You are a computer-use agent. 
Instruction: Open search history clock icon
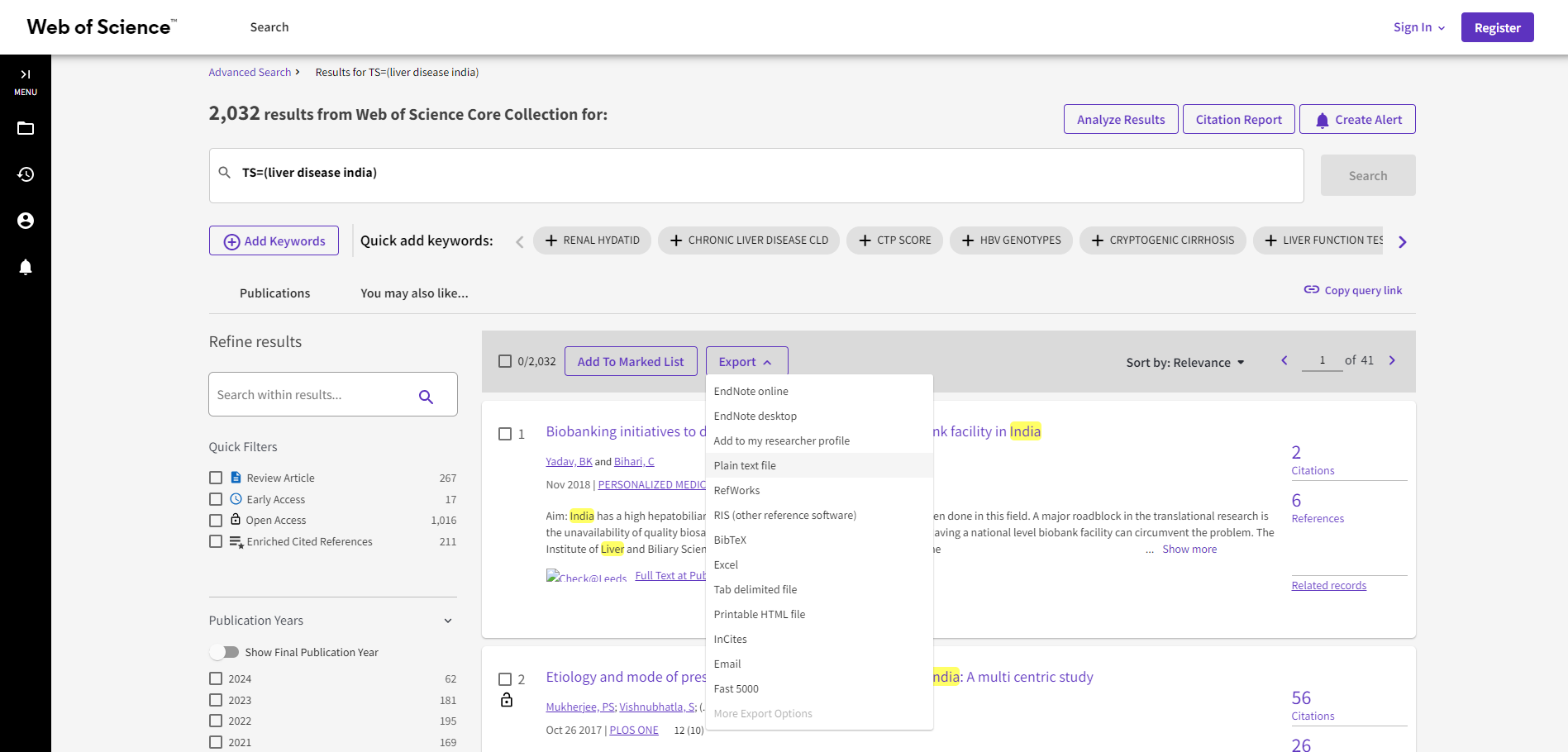(26, 174)
